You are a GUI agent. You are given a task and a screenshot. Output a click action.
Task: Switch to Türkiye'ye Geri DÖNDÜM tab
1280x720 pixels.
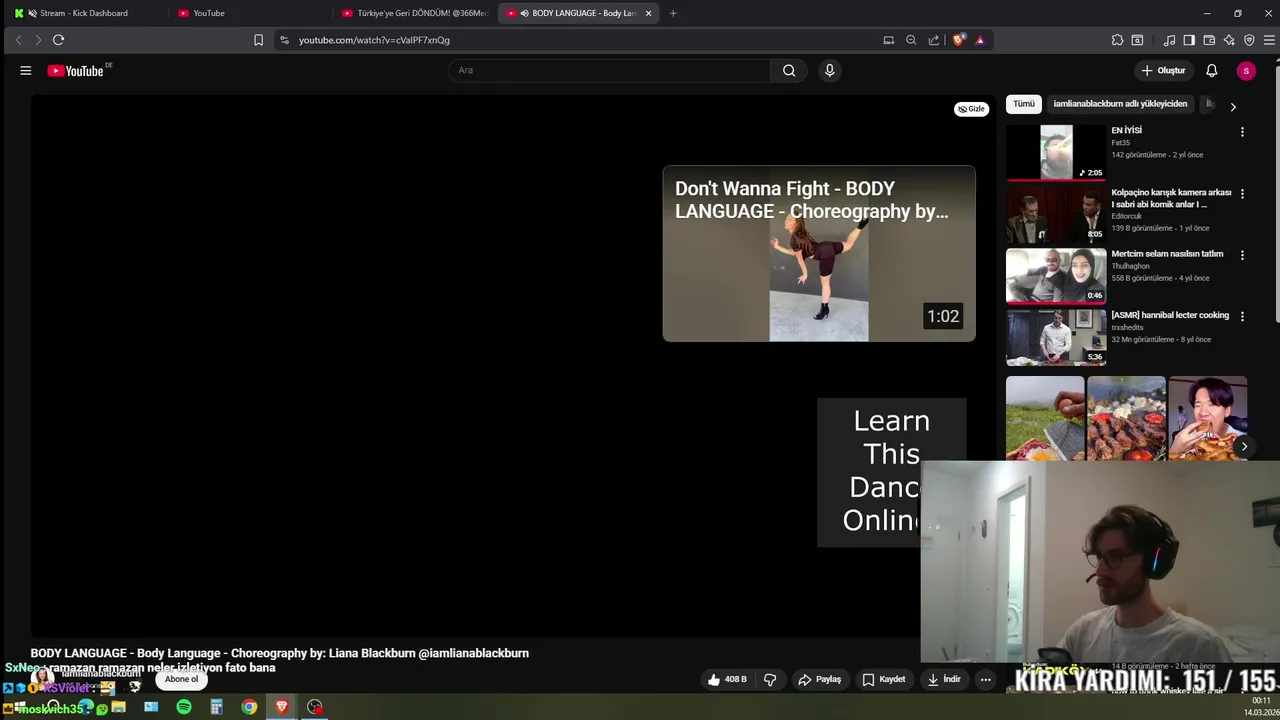pyautogui.click(x=415, y=13)
